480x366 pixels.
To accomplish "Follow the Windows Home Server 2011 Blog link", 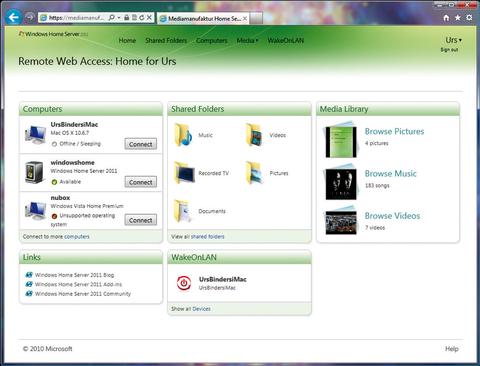I will coord(74,275).
